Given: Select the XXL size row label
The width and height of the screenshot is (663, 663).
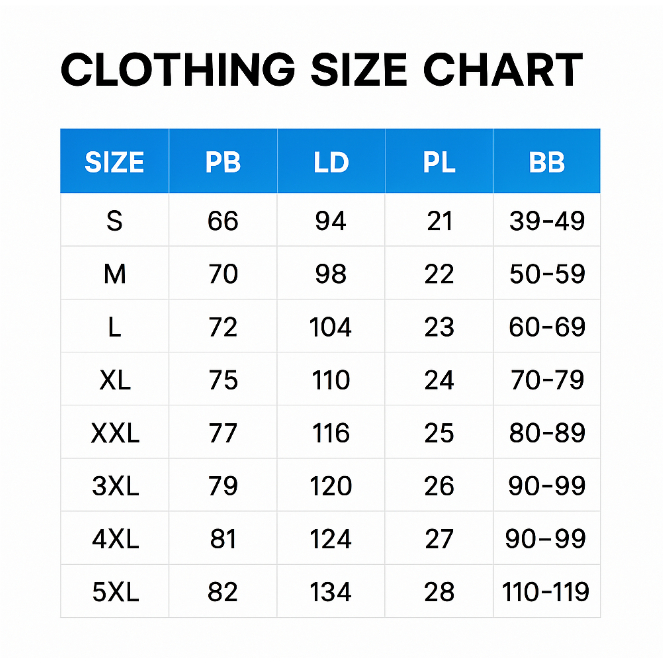Looking at the screenshot, I should coord(114,433).
